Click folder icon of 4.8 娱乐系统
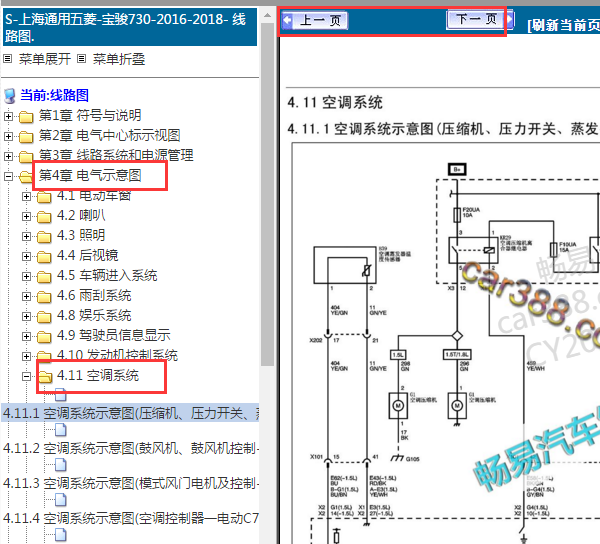Image resolution: width=600 pixels, height=544 pixels. tap(44, 317)
